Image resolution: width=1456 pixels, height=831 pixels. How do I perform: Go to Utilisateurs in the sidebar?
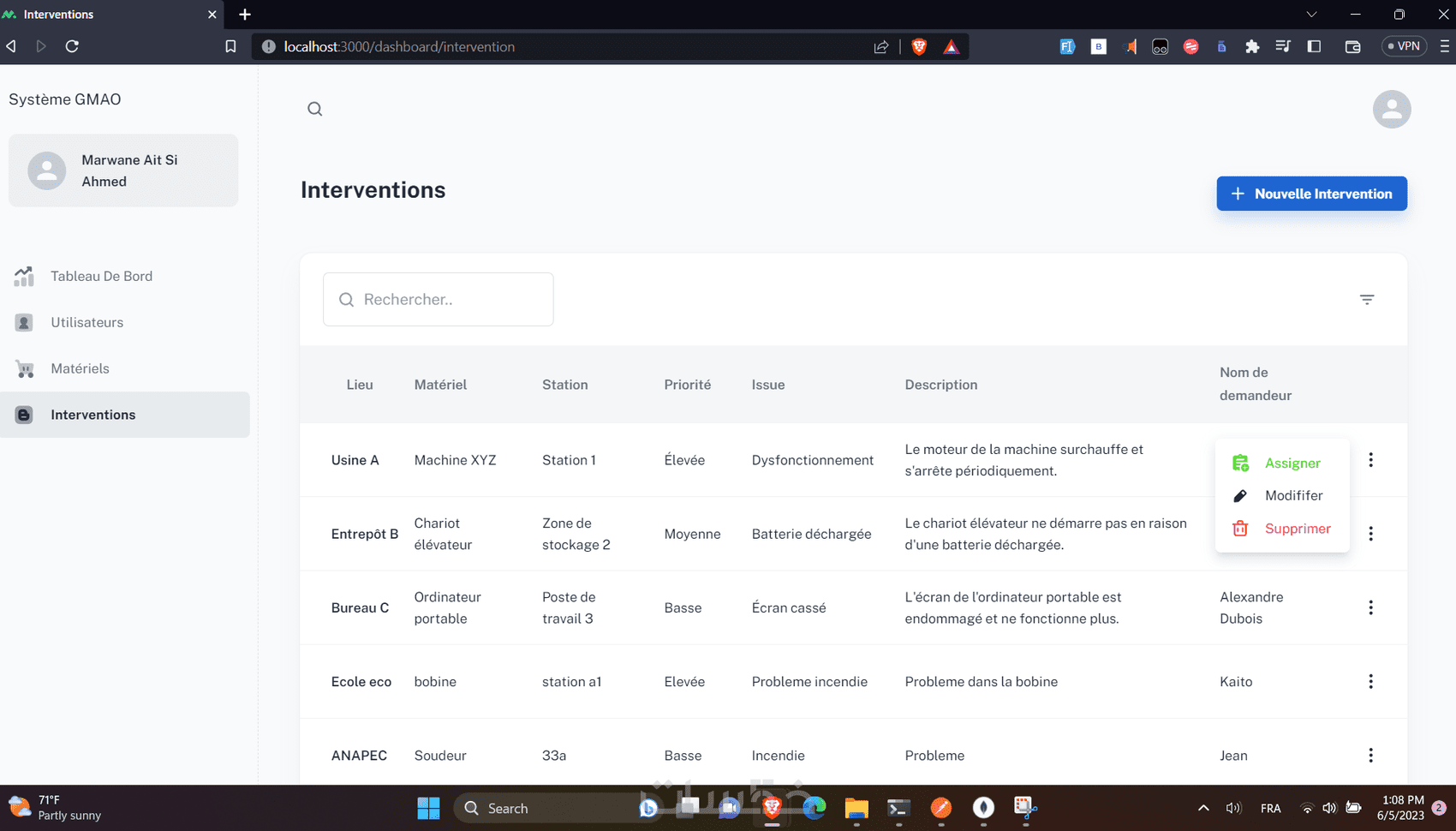tap(87, 322)
